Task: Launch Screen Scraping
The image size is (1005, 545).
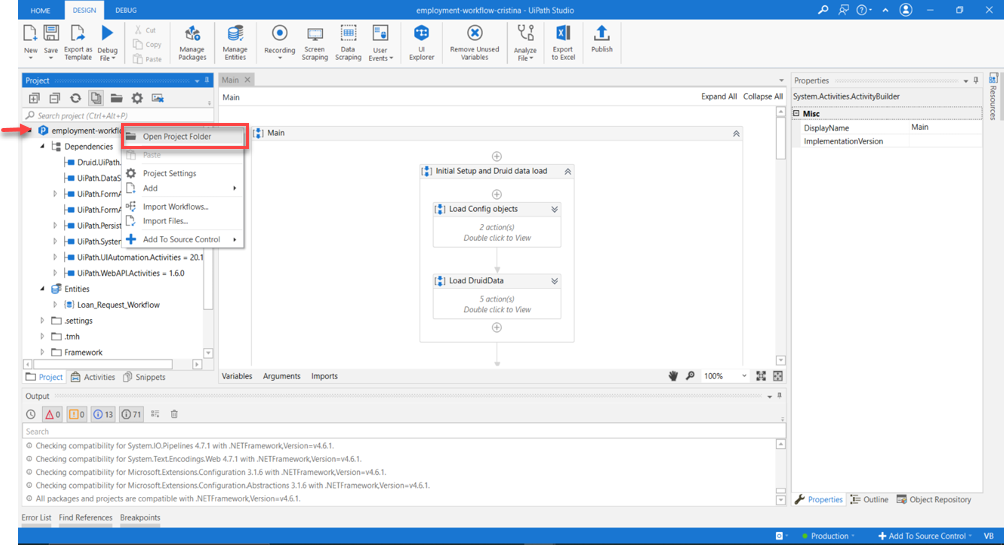Action: 315,43
